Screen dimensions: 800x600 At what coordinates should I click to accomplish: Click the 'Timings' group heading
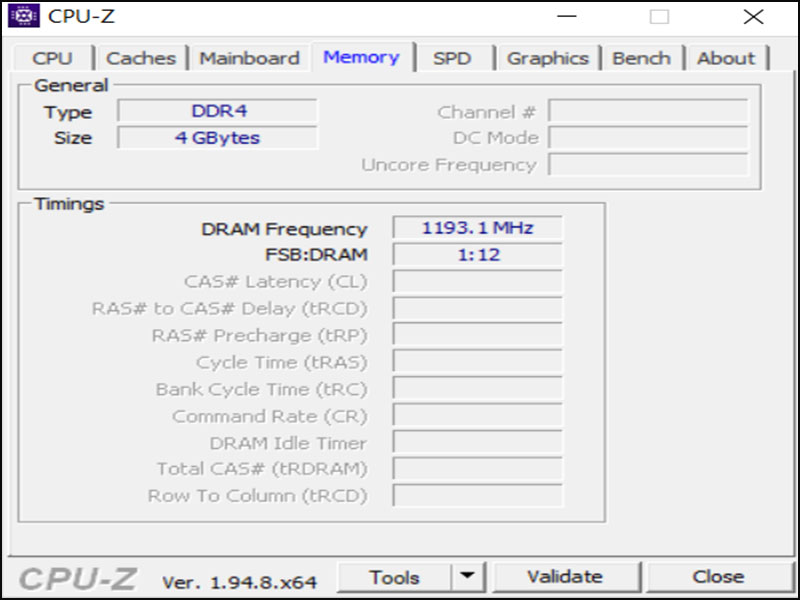69,204
